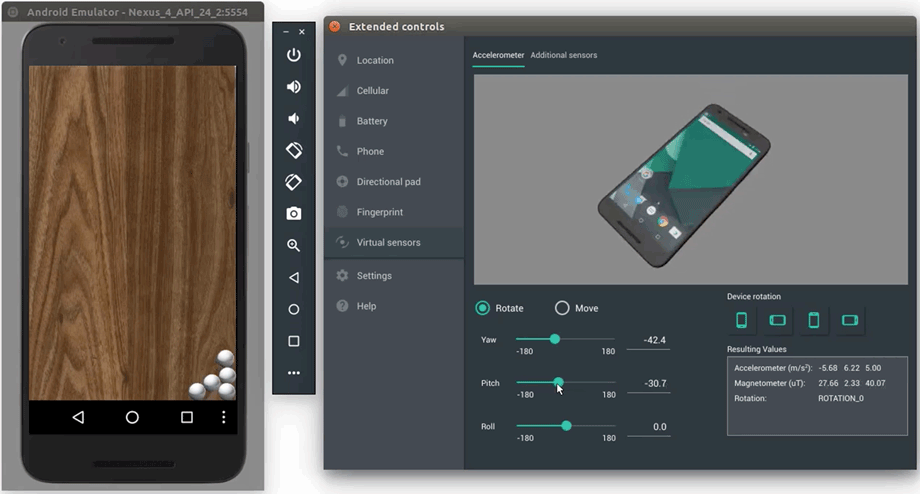The height and width of the screenshot is (494, 920).
Task: Click the cluster of white balls in emulator
Action: [x=213, y=375]
